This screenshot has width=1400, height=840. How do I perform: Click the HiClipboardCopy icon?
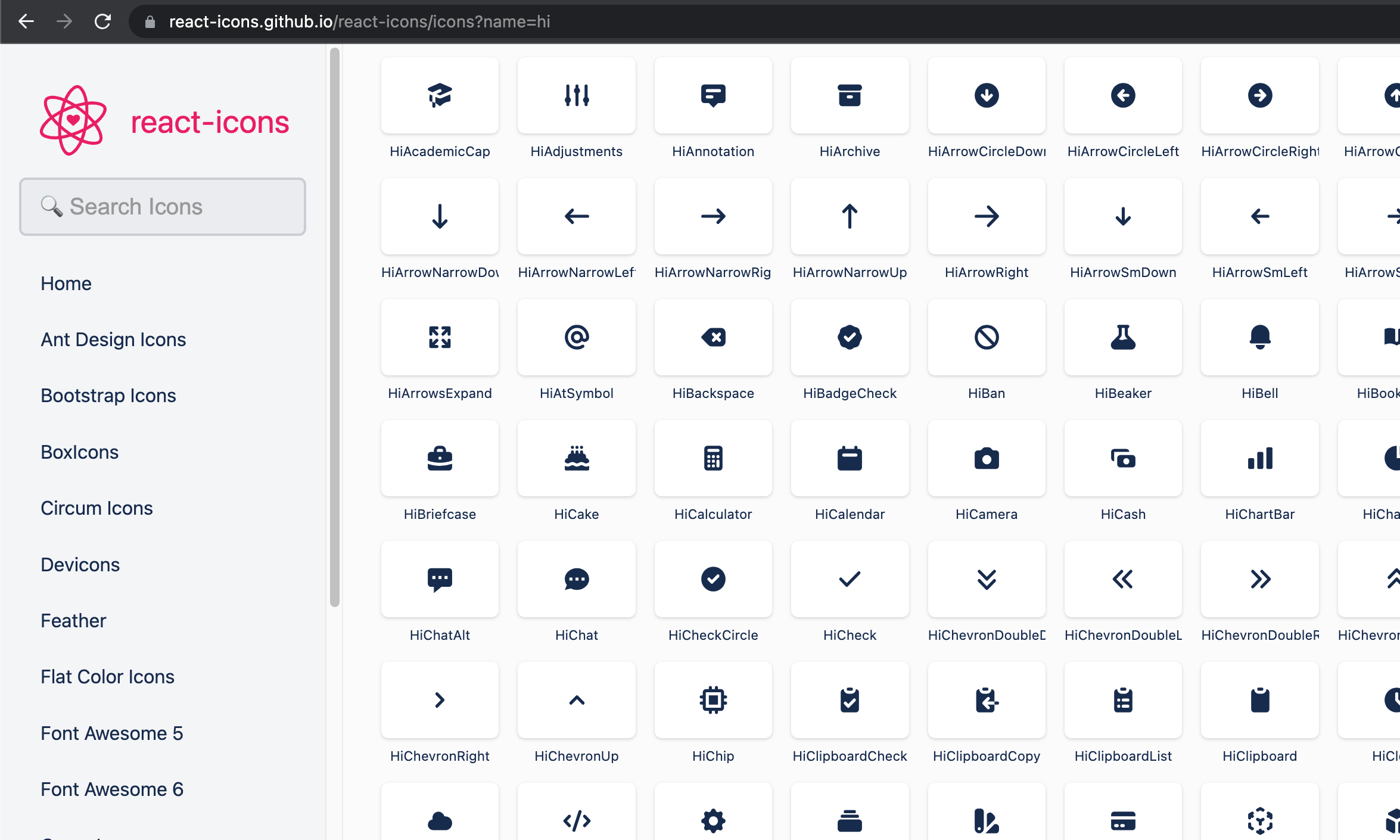point(987,700)
